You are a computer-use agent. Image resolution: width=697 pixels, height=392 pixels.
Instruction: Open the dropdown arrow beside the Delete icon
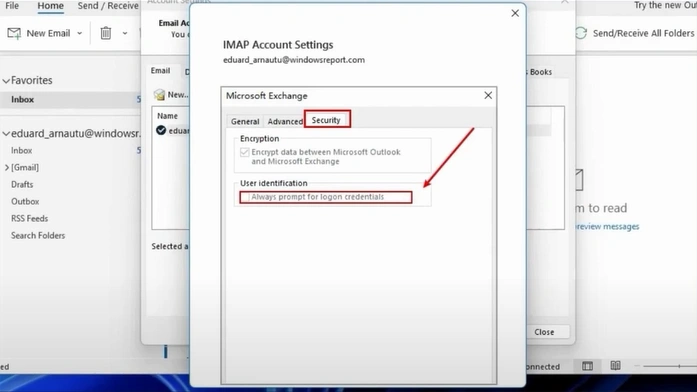tap(125, 33)
